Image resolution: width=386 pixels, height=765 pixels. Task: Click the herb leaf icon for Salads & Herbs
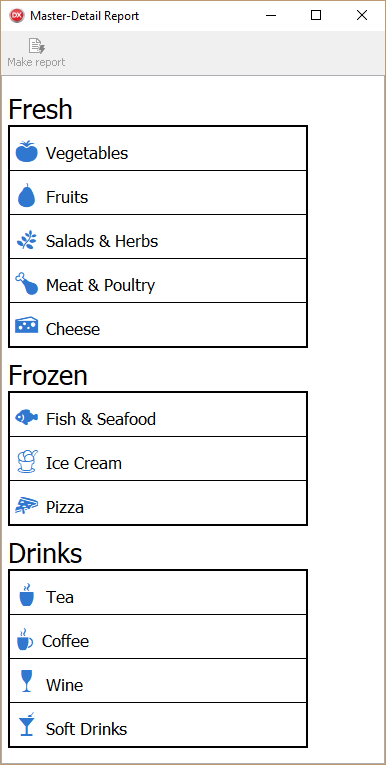(26, 240)
